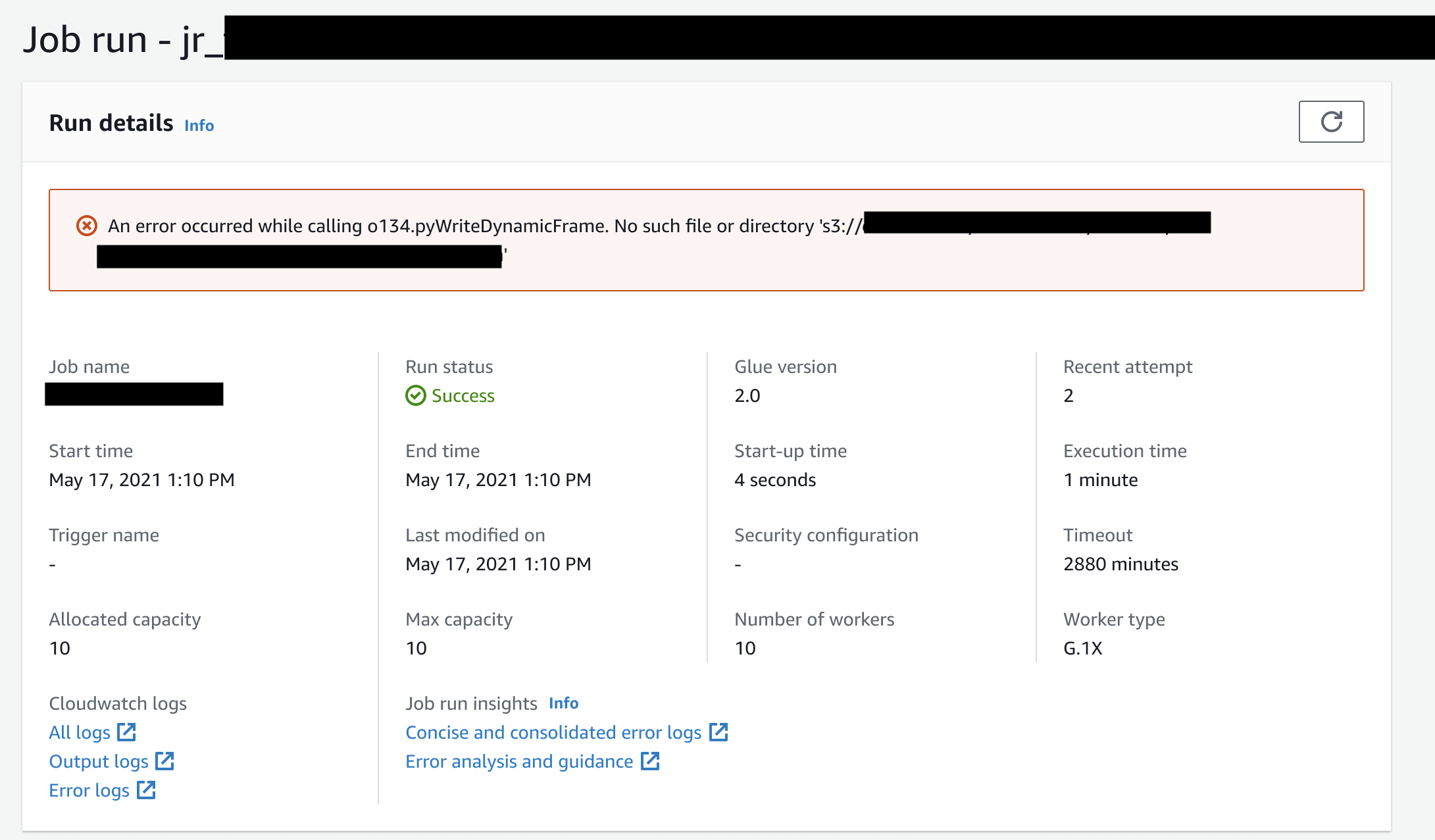This screenshot has height=840, width=1435.
Task: Open All logs external link icon
Action: click(x=126, y=731)
